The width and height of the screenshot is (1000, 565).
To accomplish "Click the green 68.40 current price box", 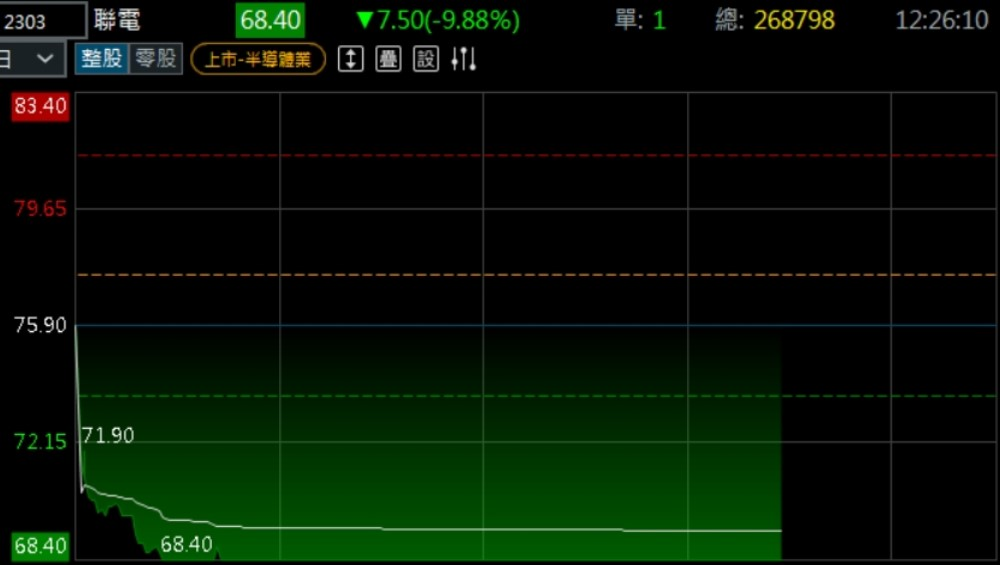I will point(270,20).
